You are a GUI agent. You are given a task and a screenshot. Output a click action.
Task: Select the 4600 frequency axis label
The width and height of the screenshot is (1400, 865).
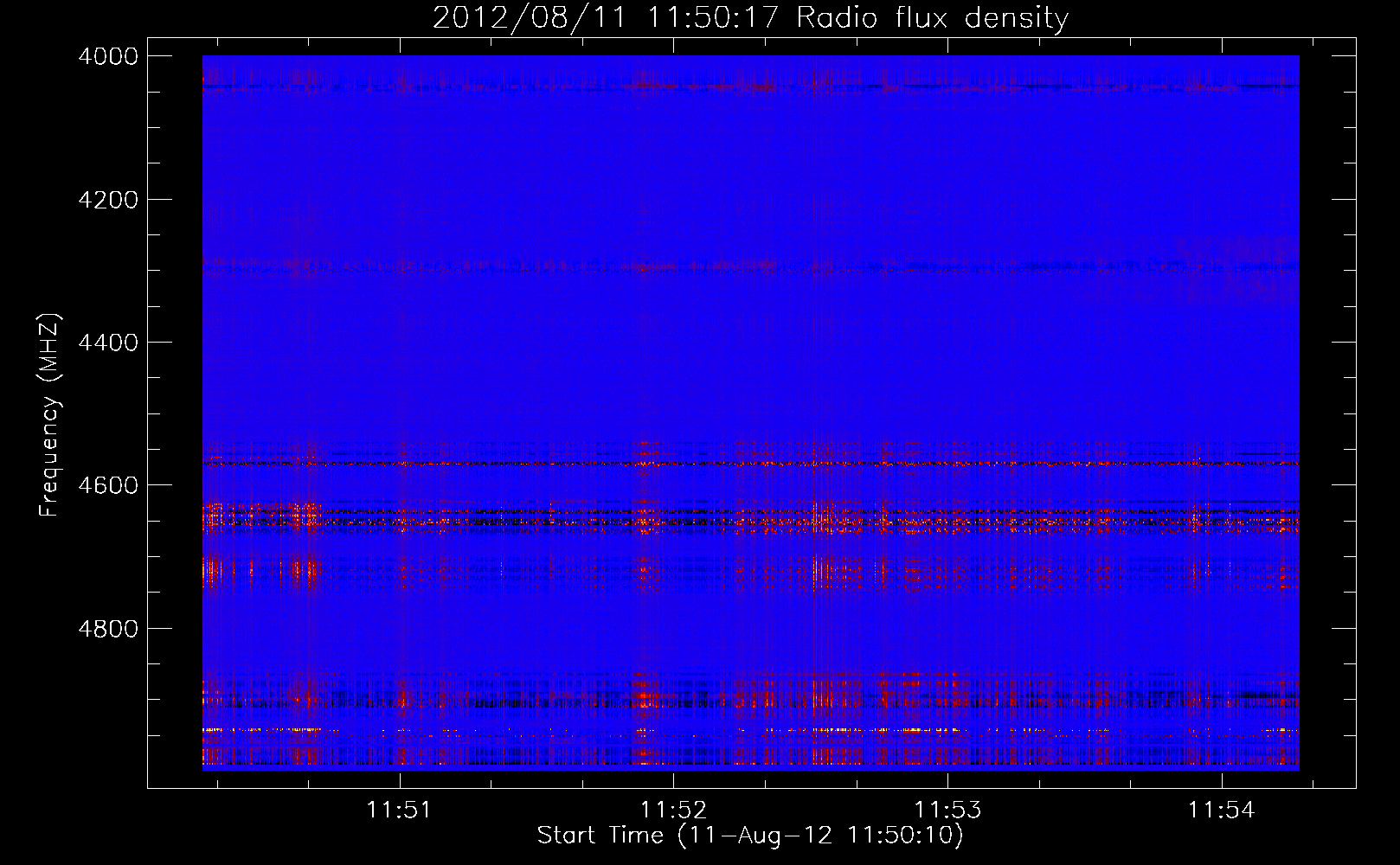point(108,485)
